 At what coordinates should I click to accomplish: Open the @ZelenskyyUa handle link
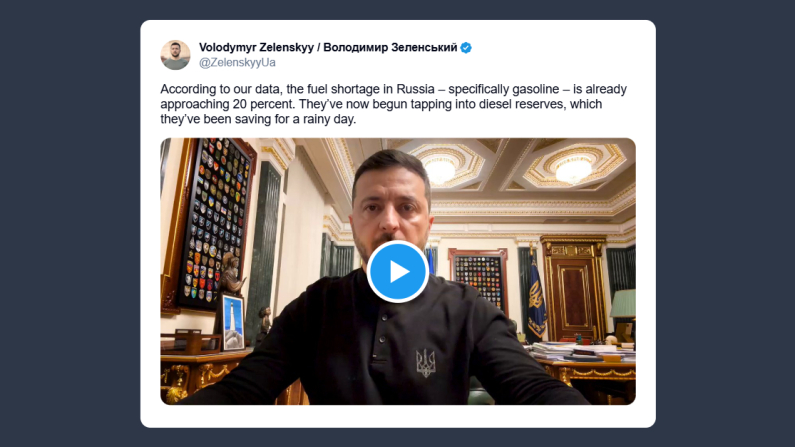pyautogui.click(x=237, y=62)
